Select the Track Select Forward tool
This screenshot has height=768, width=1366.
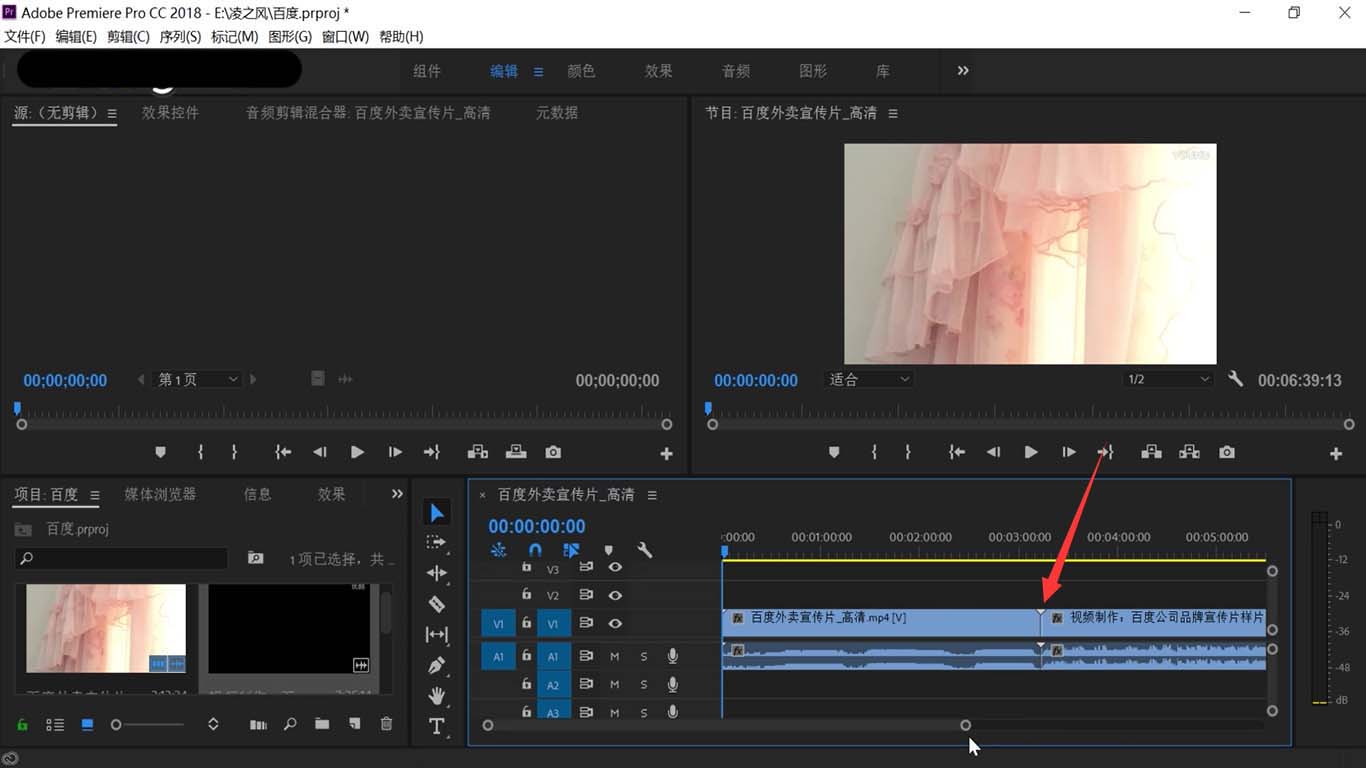(x=436, y=542)
